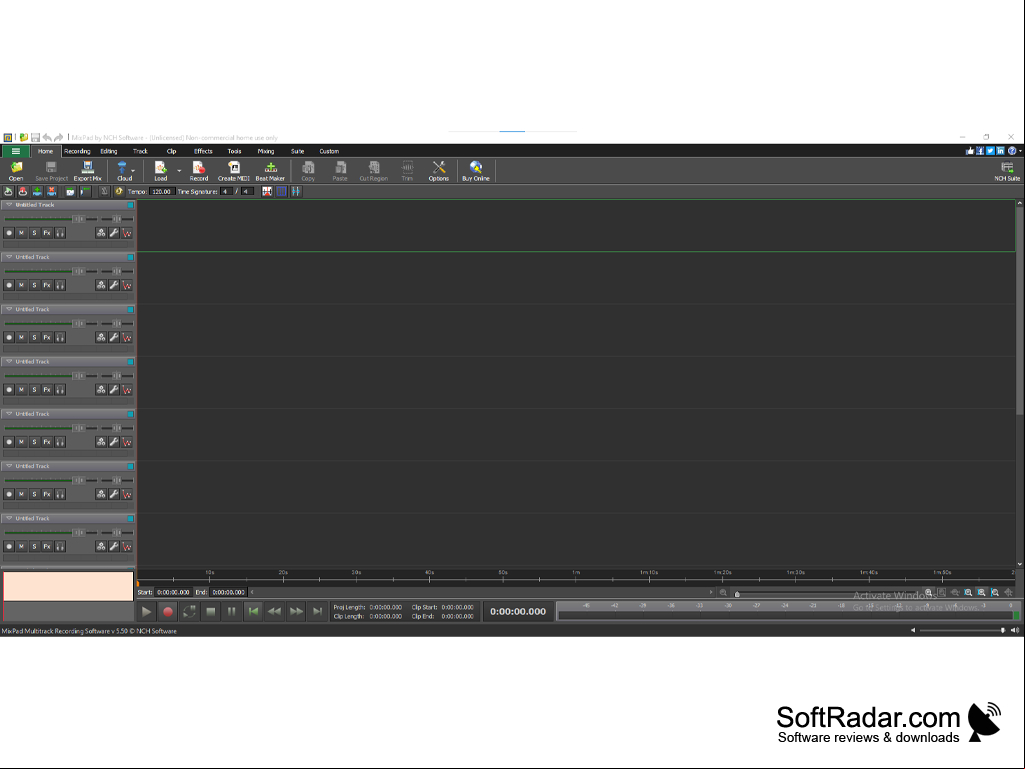Open the Cloud toolbar button
The width and height of the screenshot is (1025, 769).
(x=122, y=171)
